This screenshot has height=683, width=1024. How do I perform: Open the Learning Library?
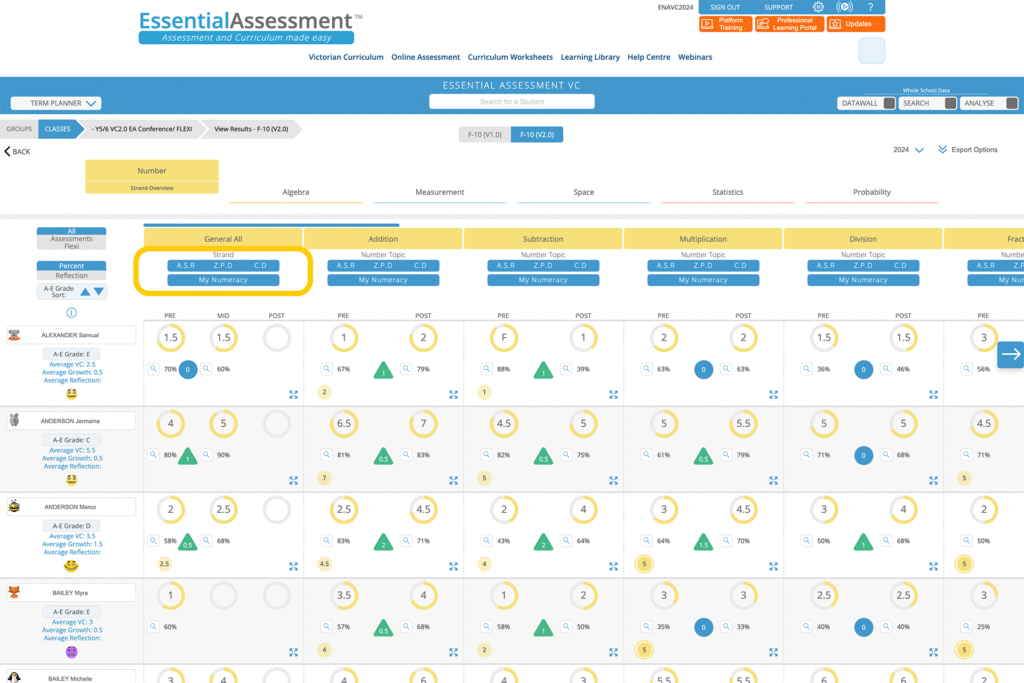[x=590, y=57]
